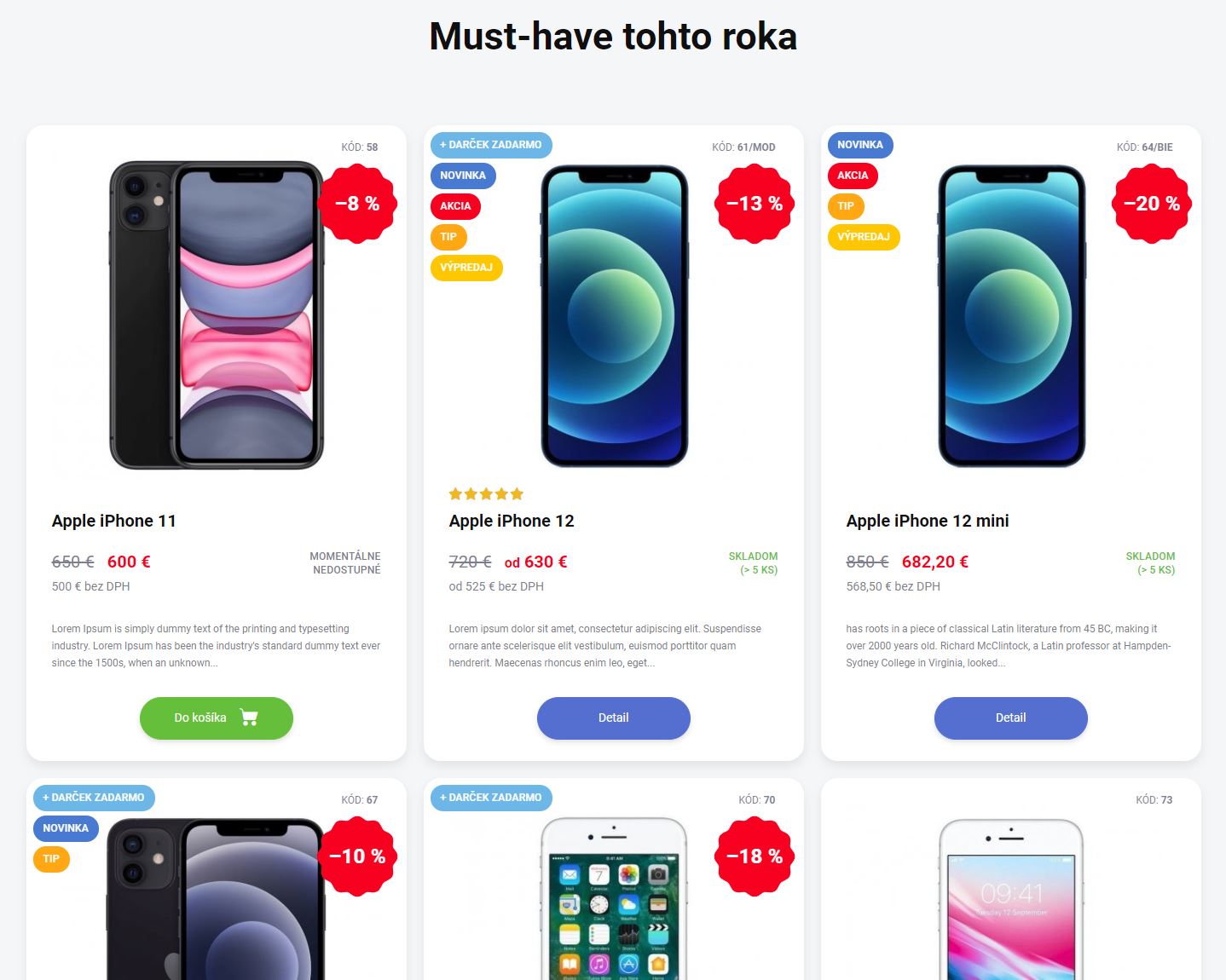Click the TIP tag on product code 67
Image resolution: width=1226 pixels, height=980 pixels.
(51, 859)
